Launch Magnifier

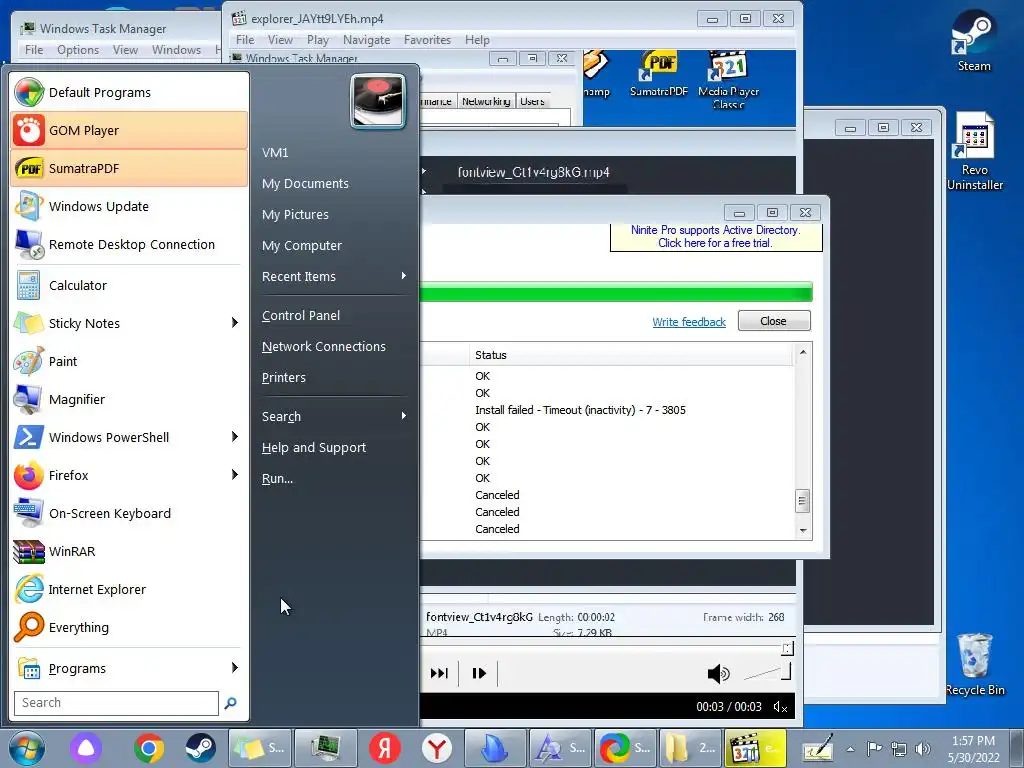tap(129, 399)
